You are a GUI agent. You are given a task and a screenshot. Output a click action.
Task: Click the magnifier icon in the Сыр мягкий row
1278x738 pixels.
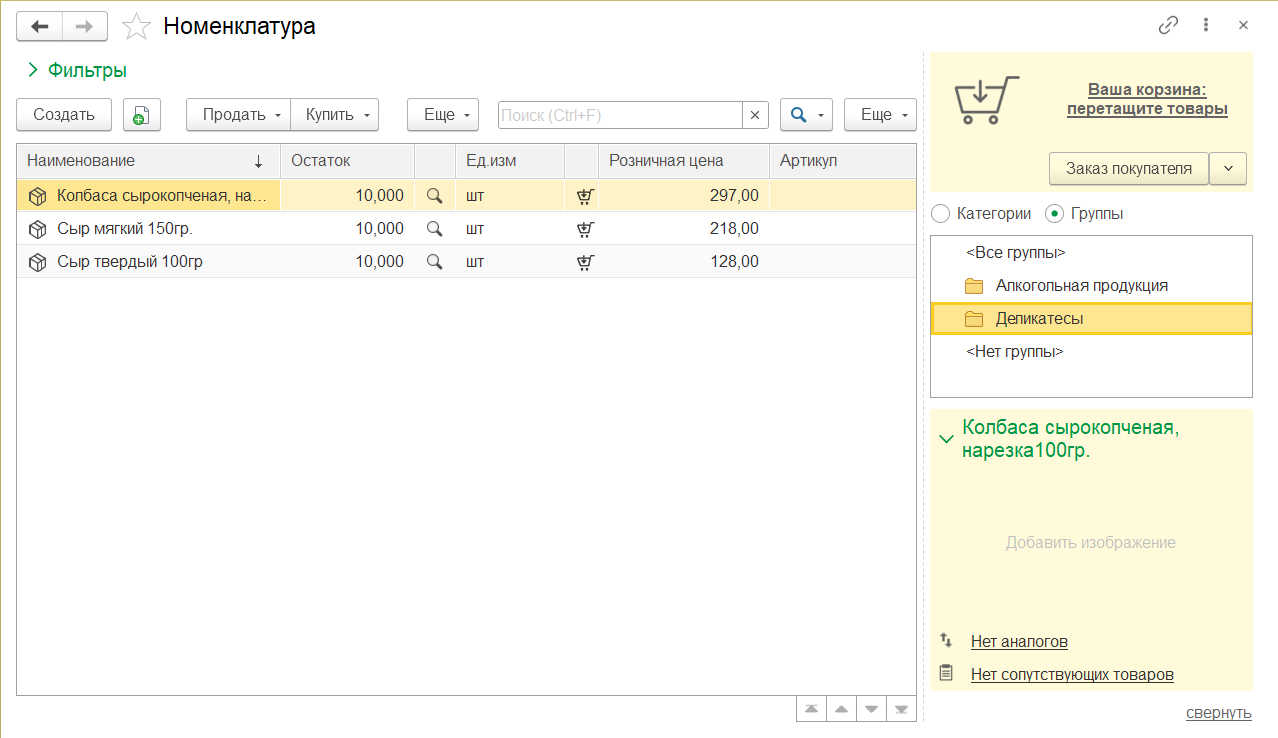tap(434, 229)
